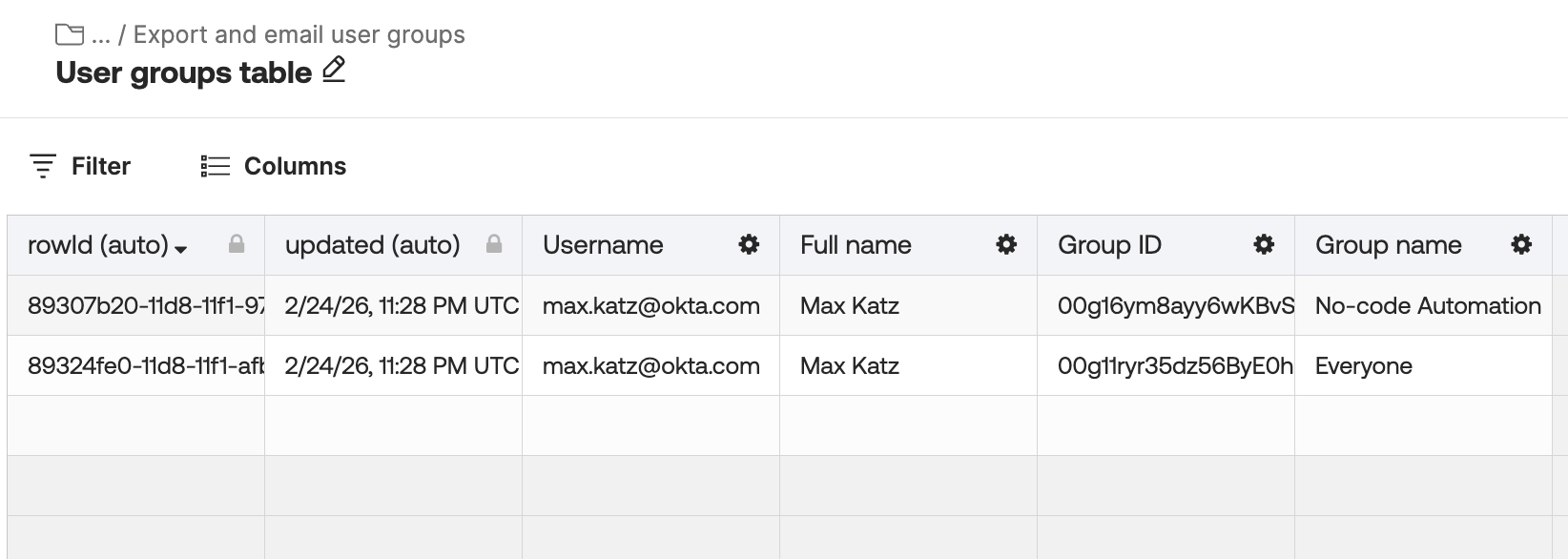Click second row Max Katz full name cell
The width and height of the screenshot is (1568, 559).
point(849,366)
